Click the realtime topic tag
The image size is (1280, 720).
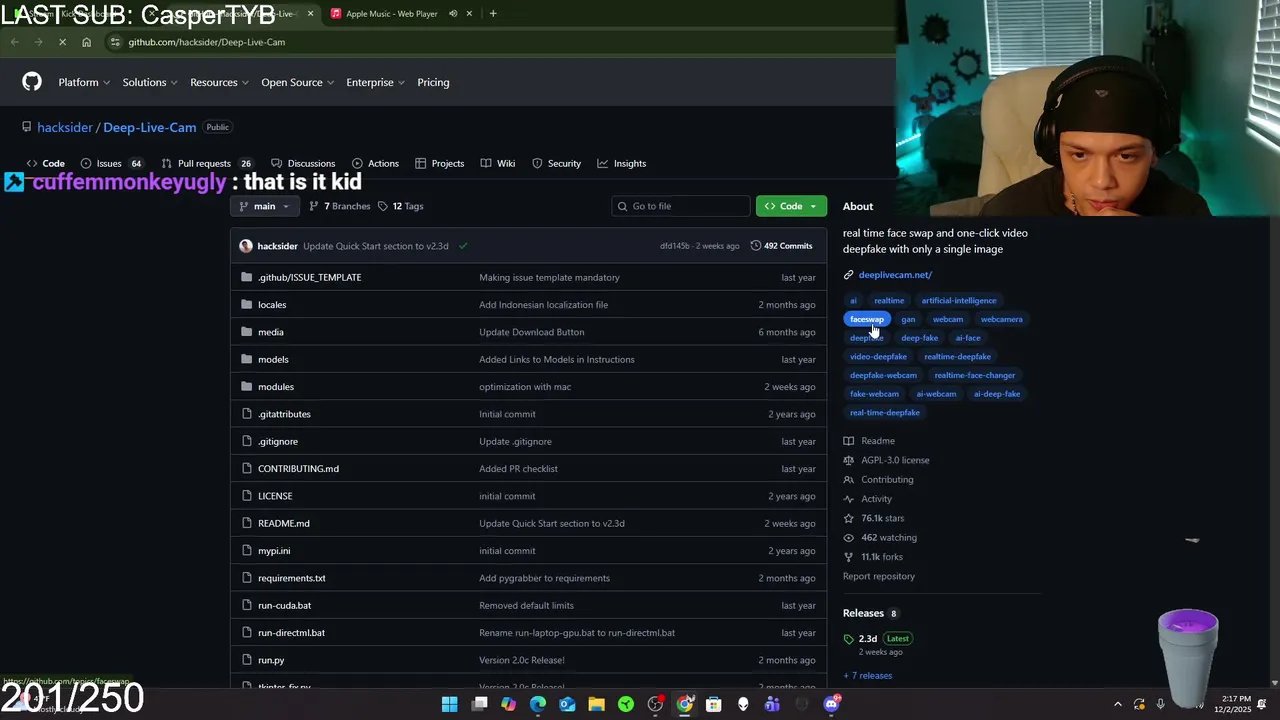click(x=889, y=300)
